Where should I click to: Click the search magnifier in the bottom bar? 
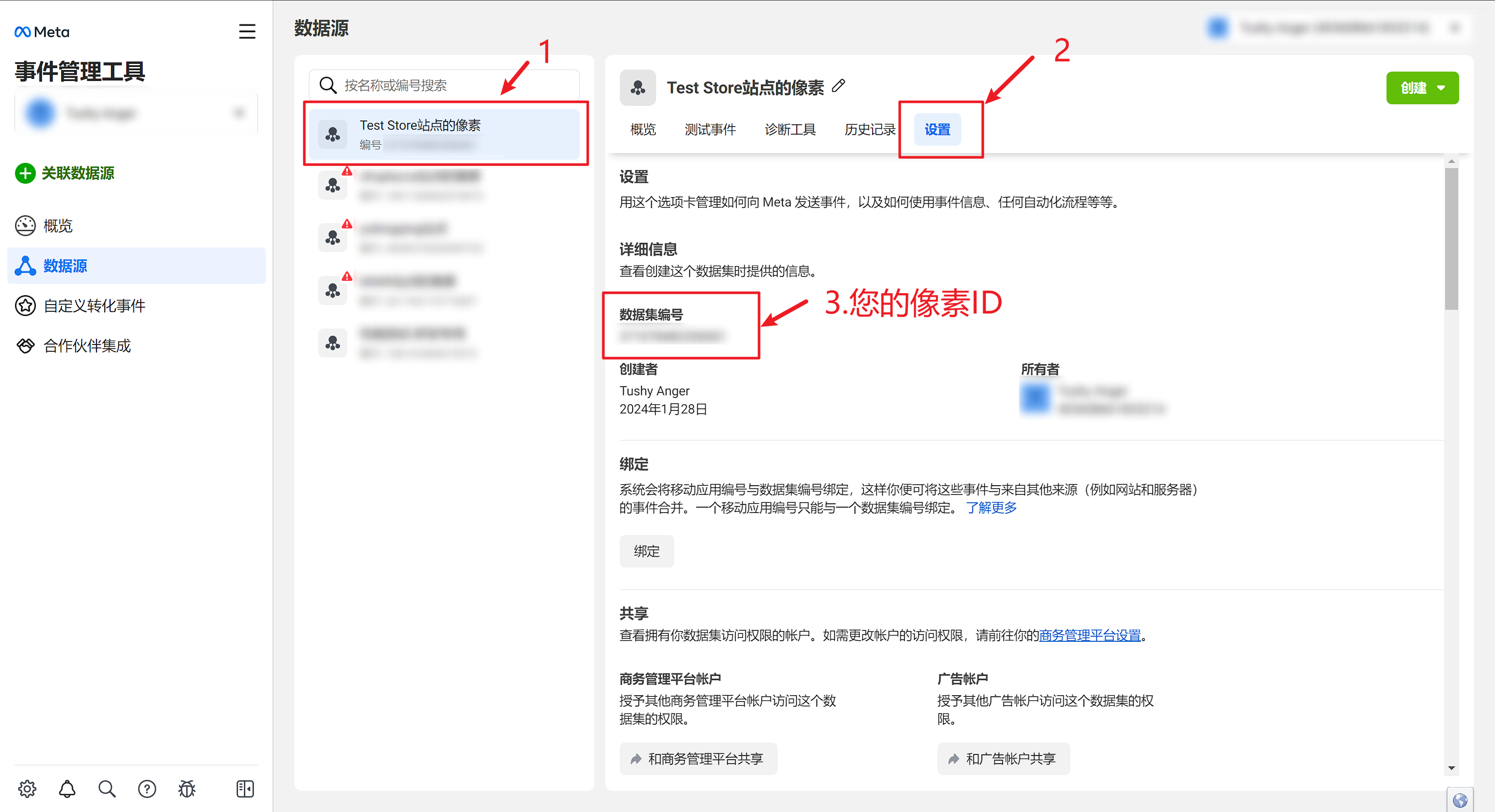[107, 789]
